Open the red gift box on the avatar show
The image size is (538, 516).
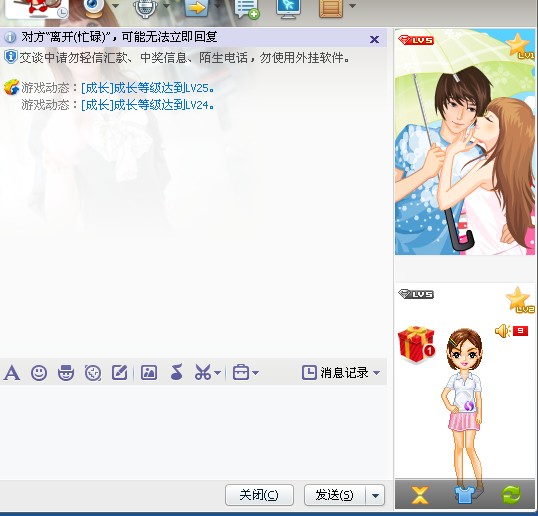[x=416, y=344]
